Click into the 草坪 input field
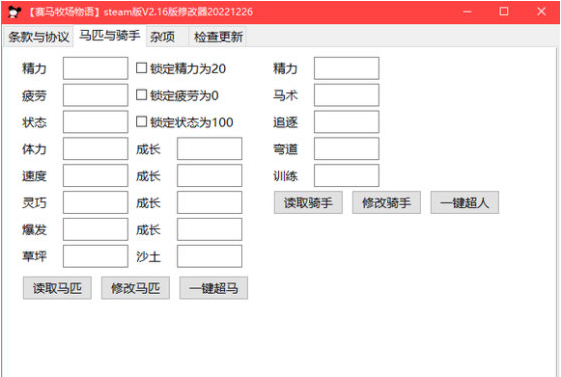Image resolution: width=561 pixels, height=377 pixels. tap(96, 256)
